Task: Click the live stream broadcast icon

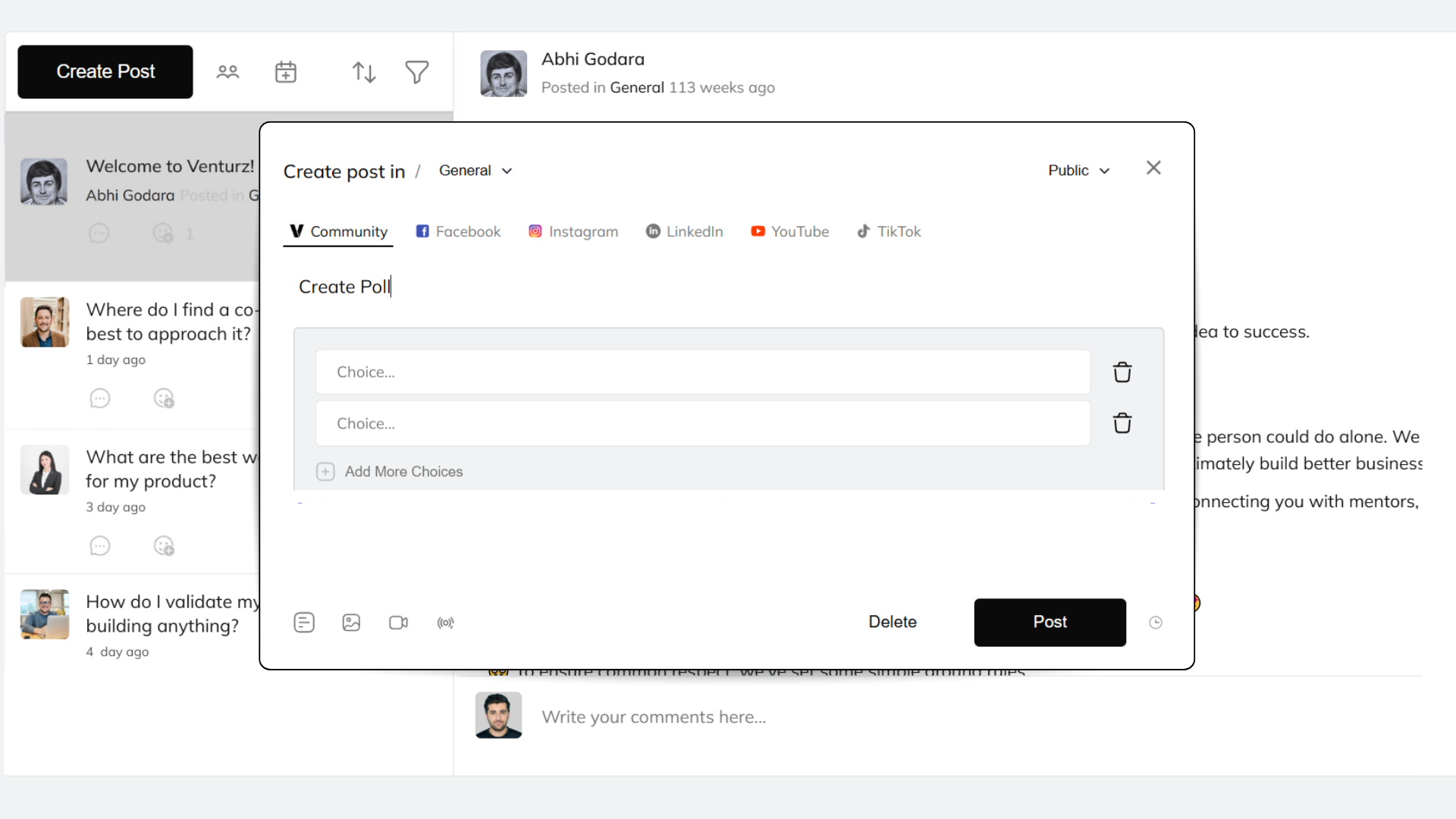Action: [445, 623]
